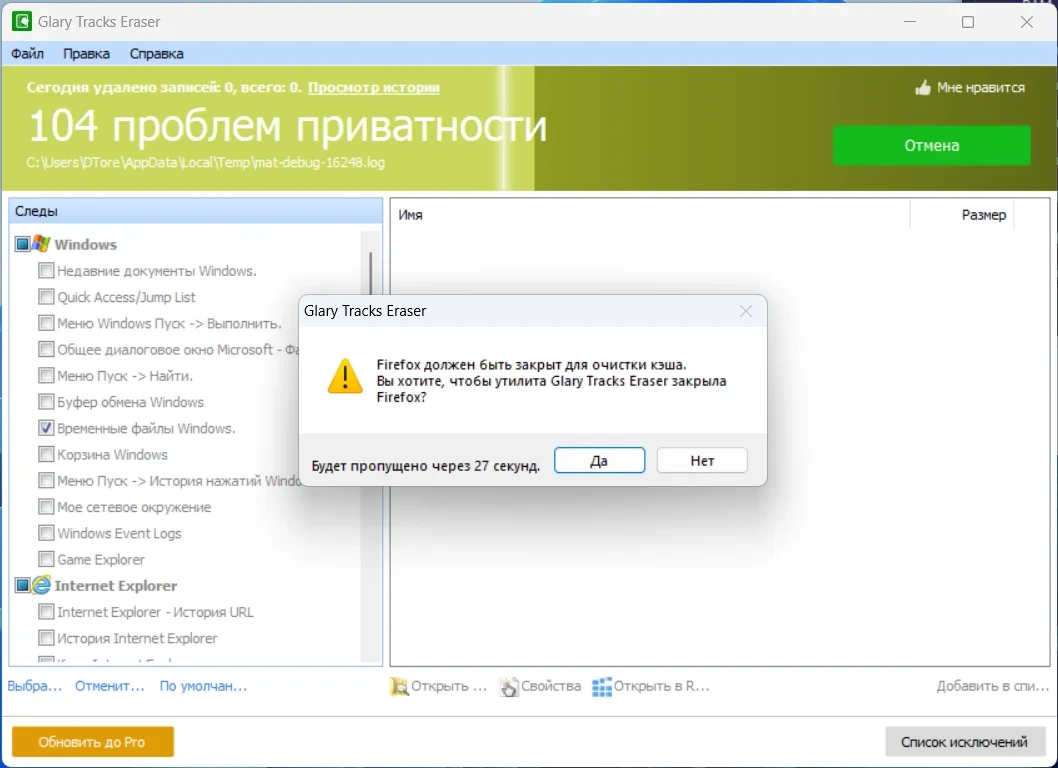Check Windows Event Logs checkbox
Viewport: 1058px width, 768px height.
click(46, 533)
